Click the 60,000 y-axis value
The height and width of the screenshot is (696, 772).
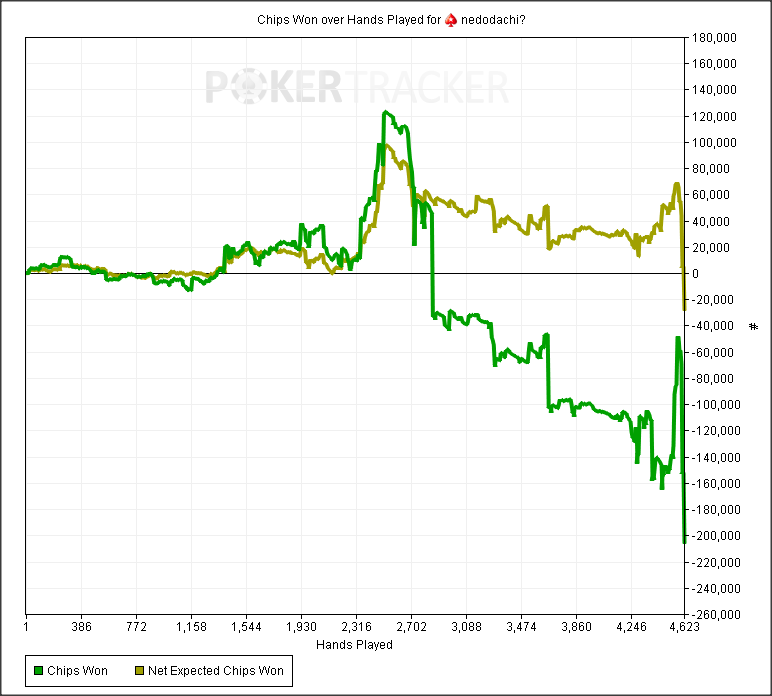711,194
